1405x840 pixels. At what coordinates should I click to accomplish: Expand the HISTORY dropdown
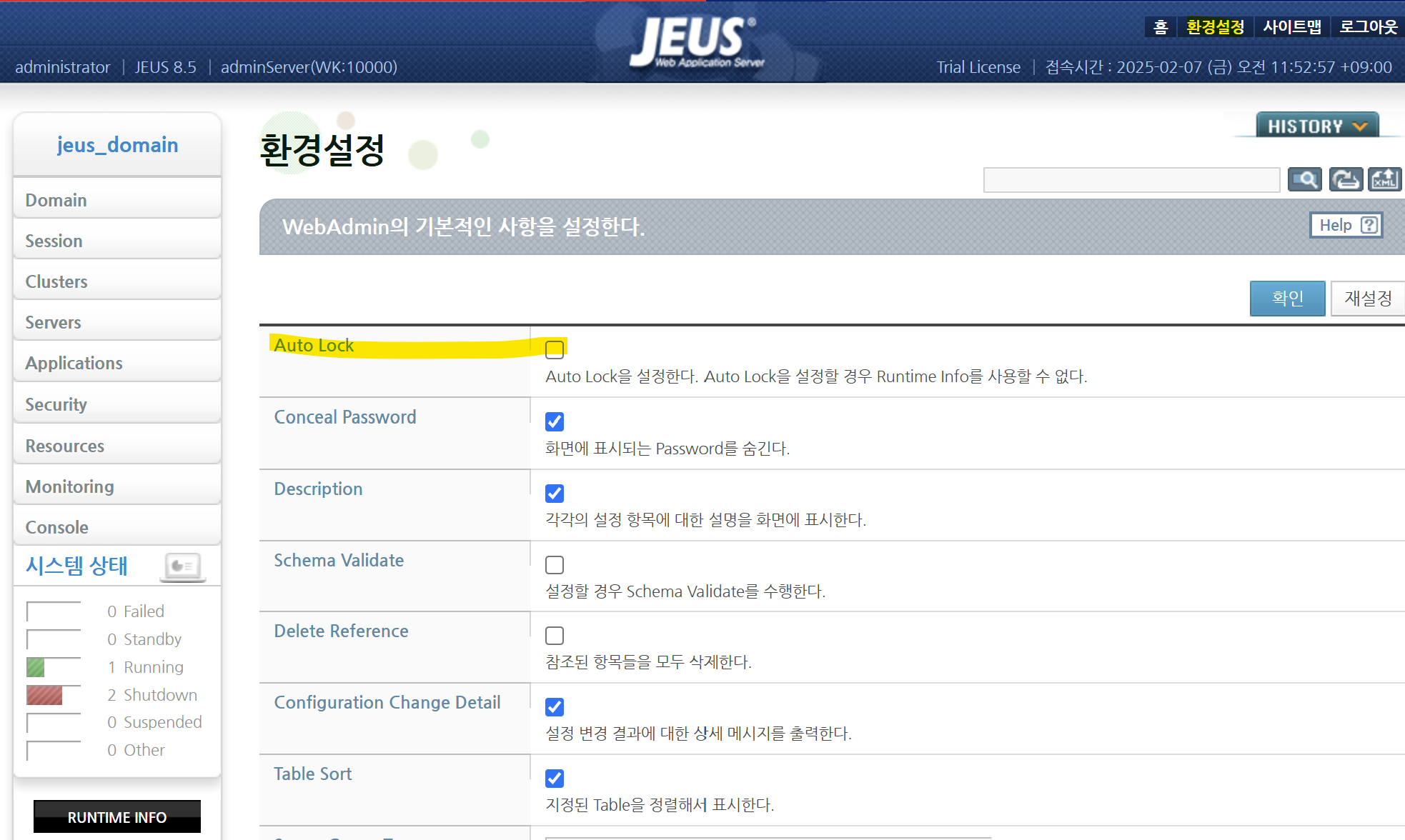pos(1317,126)
